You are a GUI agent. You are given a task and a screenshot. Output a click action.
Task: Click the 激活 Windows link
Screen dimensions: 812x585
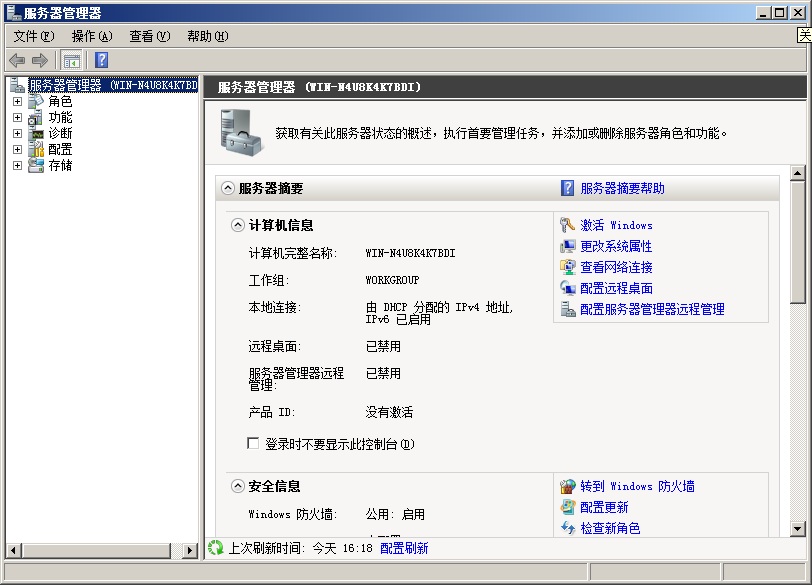pyautogui.click(x=616, y=225)
